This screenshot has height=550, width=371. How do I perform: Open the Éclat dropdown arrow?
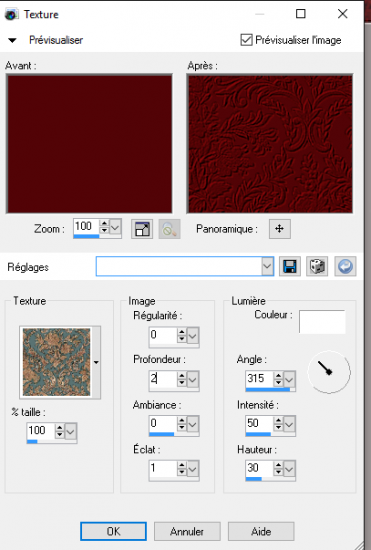[192, 469]
